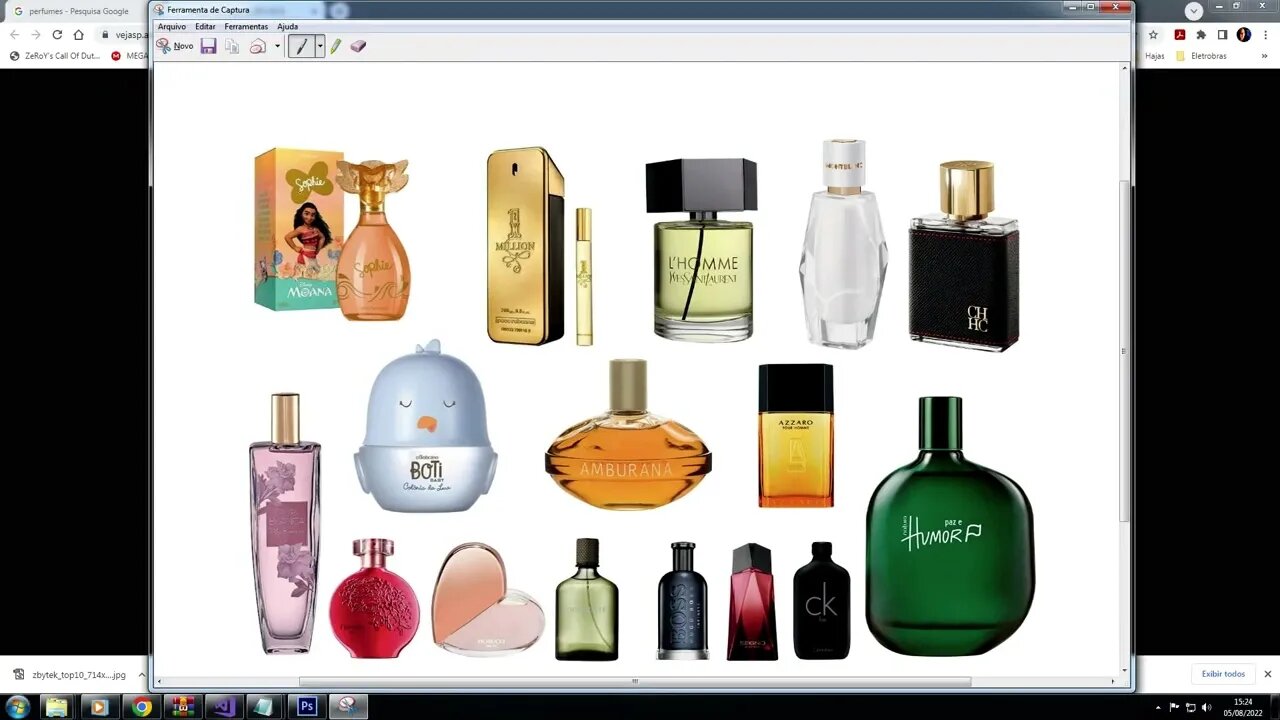This screenshot has width=1280, height=720.
Task: Save the capture with the floppy disk icon
Action: 208,46
